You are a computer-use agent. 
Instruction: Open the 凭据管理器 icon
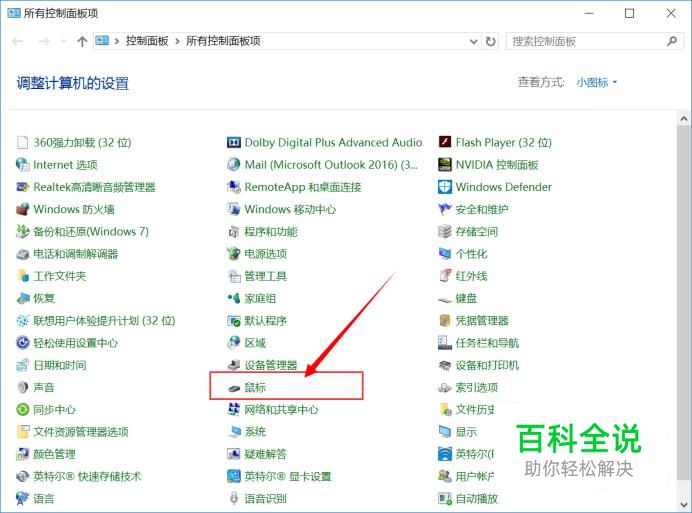tap(445, 321)
